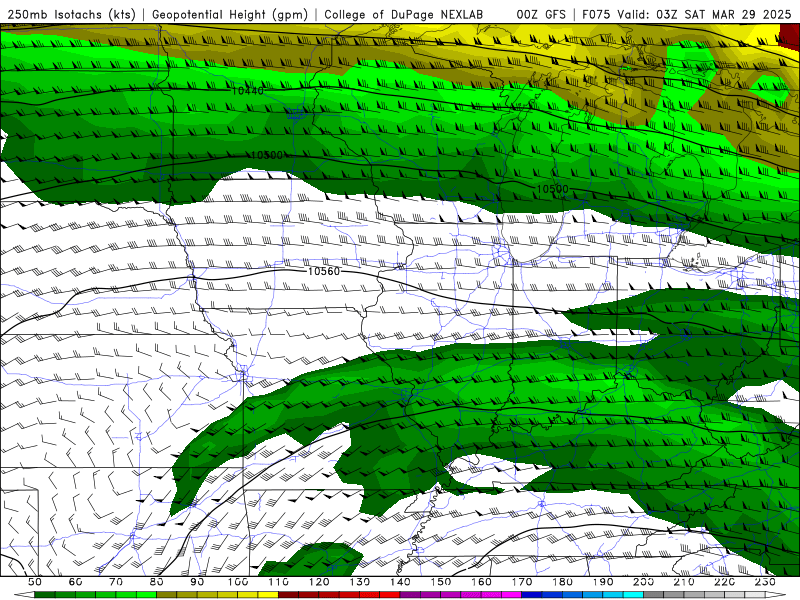Select the bright red swatch just before 140
800x600 pixels.
click(390, 594)
